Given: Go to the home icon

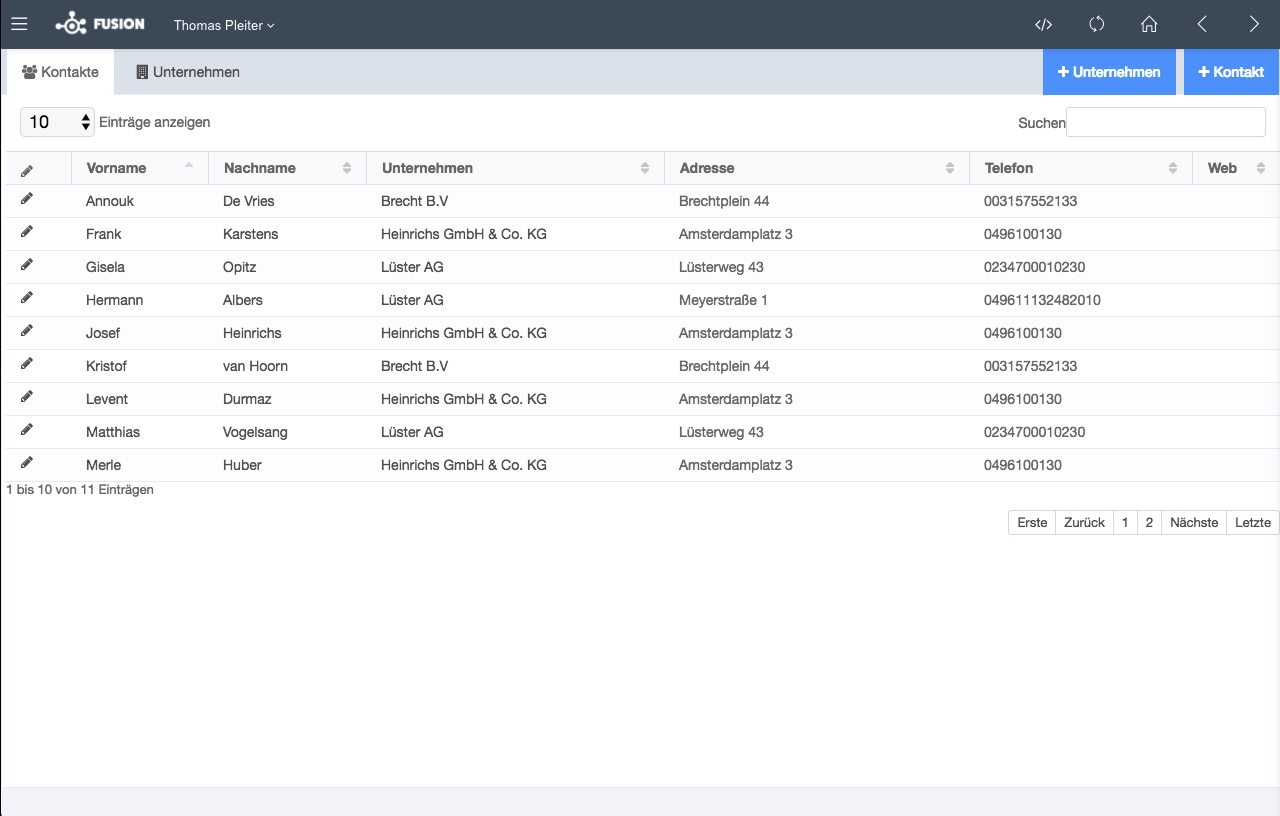Looking at the screenshot, I should pos(1149,24).
